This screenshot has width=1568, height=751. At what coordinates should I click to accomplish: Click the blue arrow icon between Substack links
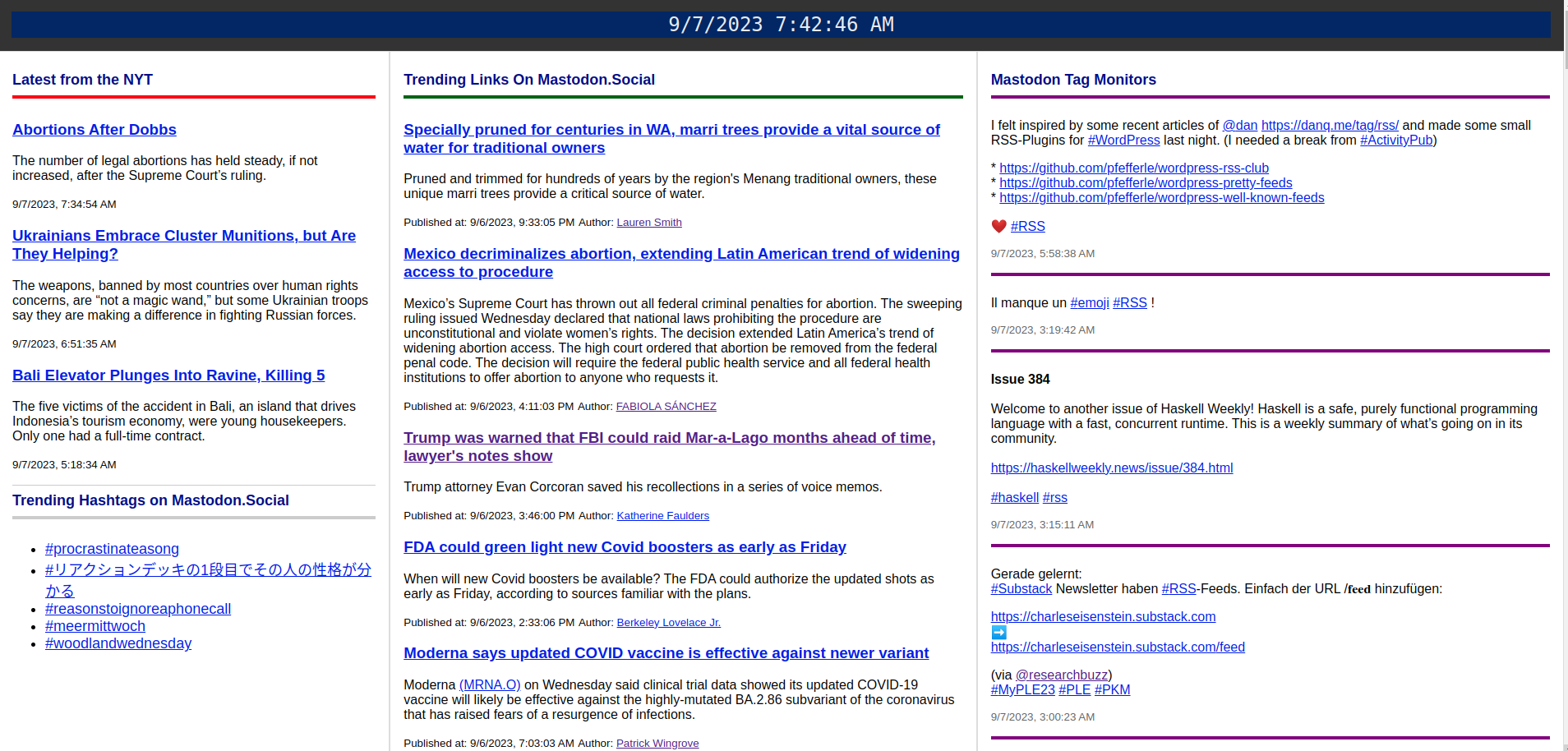(x=998, y=632)
